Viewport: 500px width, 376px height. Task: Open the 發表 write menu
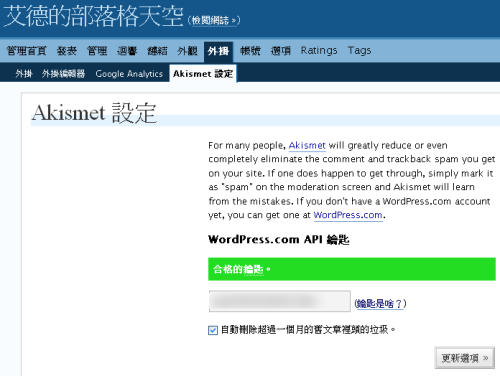coord(67,51)
